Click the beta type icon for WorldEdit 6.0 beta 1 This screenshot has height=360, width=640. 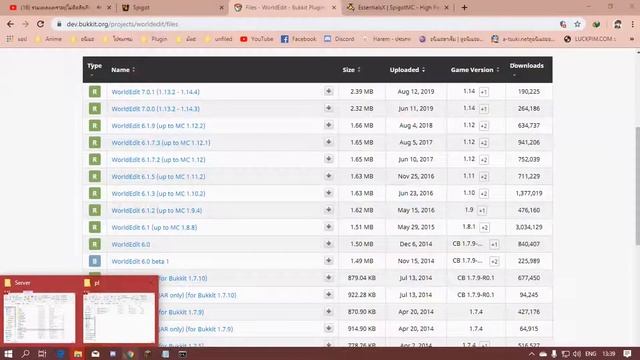pos(95,261)
